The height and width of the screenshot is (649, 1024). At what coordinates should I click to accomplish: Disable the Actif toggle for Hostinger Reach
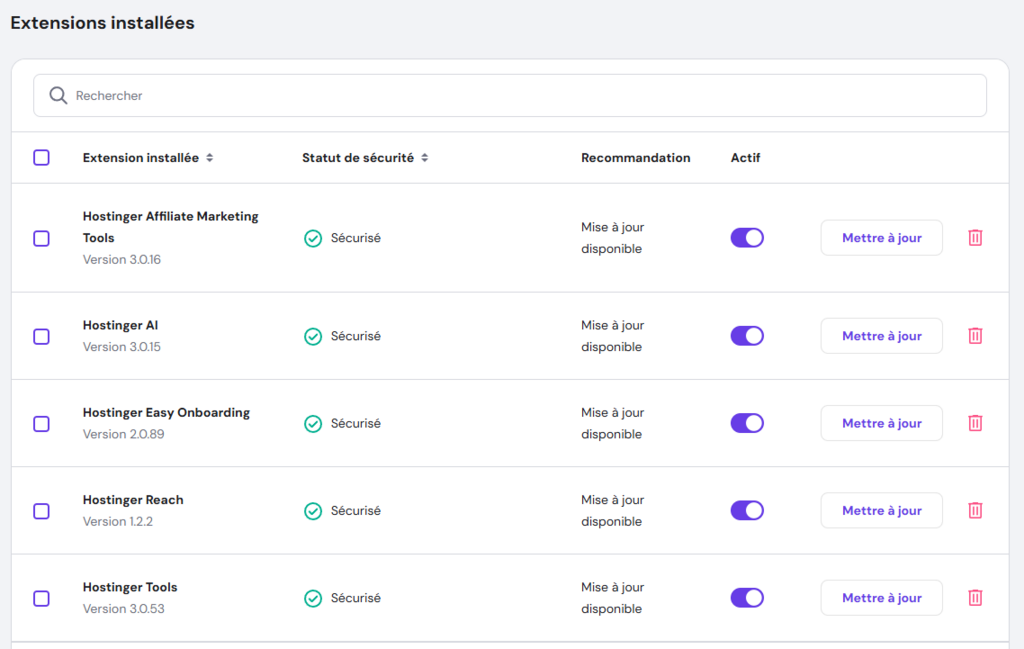[747, 510]
